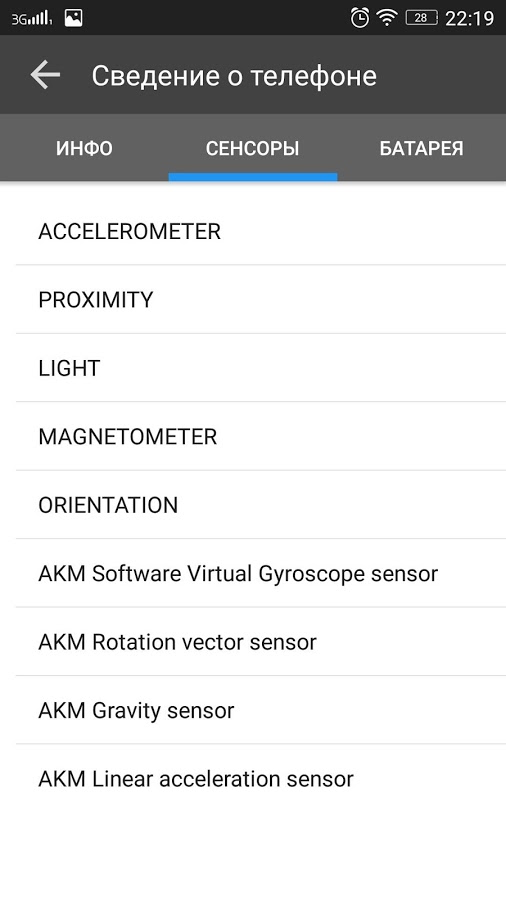Open AKM Software Virtual Gyroscope sensor
The height and width of the screenshot is (900, 506).
(253, 573)
